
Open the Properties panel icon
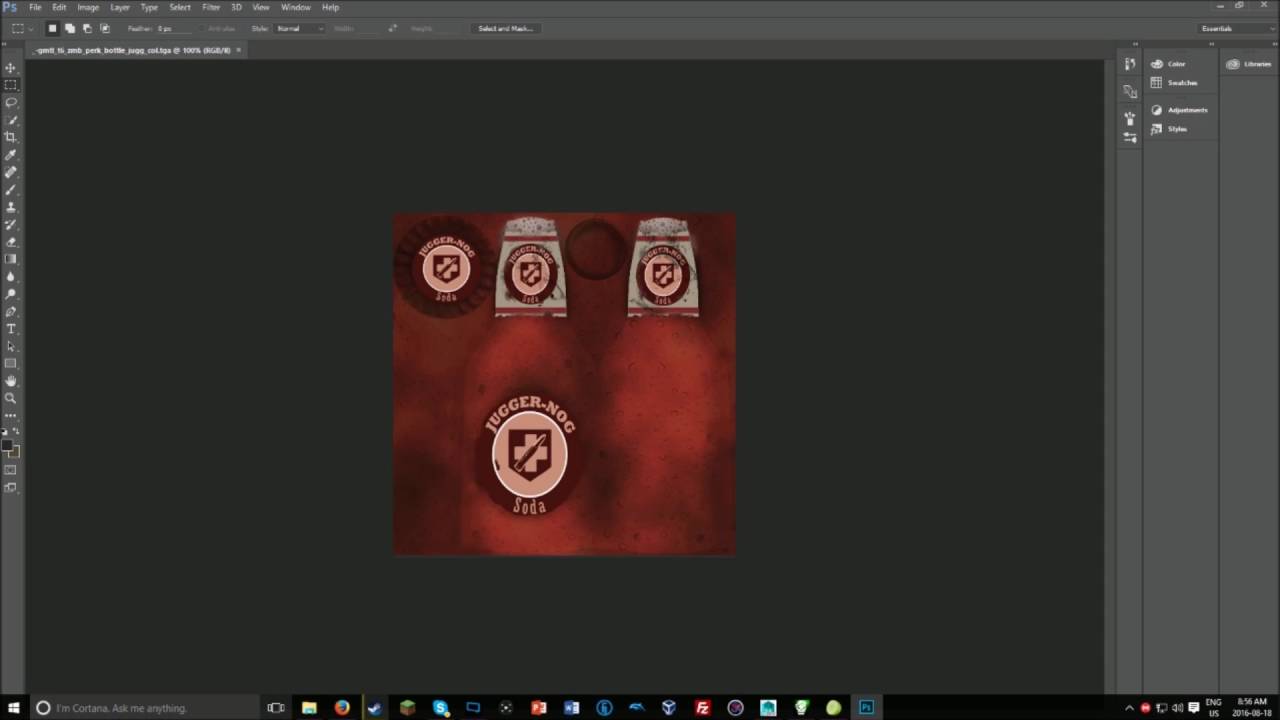pos(1130,91)
